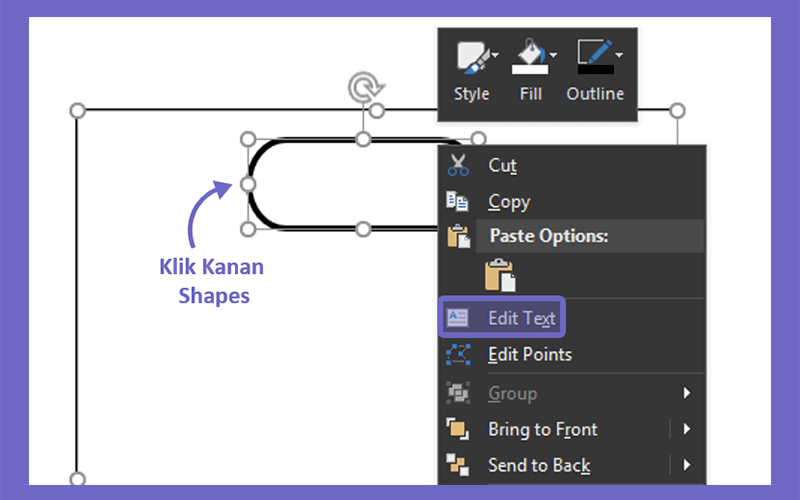Click the Copy pages icon
The height and width of the screenshot is (500, 800).
coord(457,201)
